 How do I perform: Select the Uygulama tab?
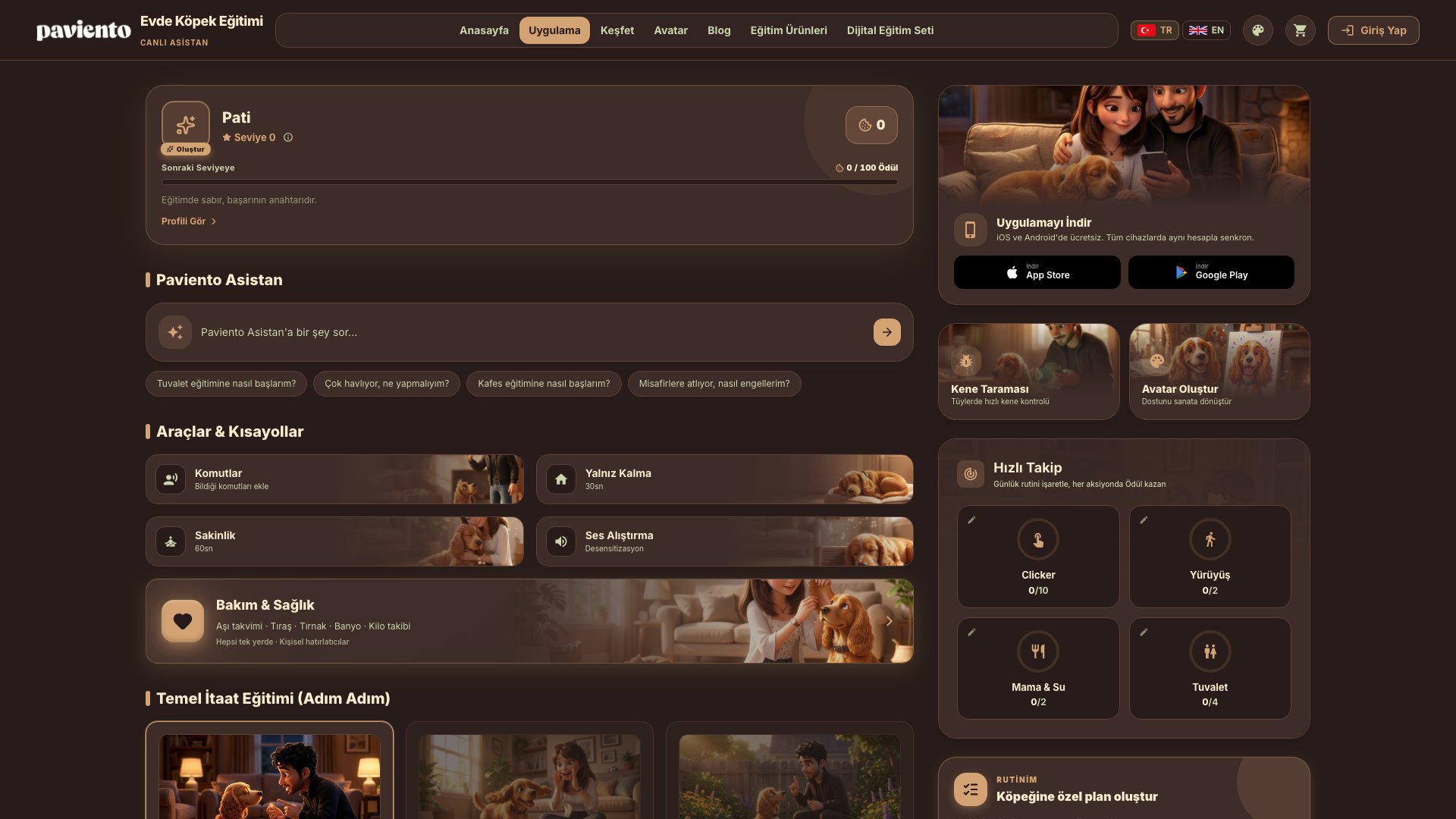(554, 30)
